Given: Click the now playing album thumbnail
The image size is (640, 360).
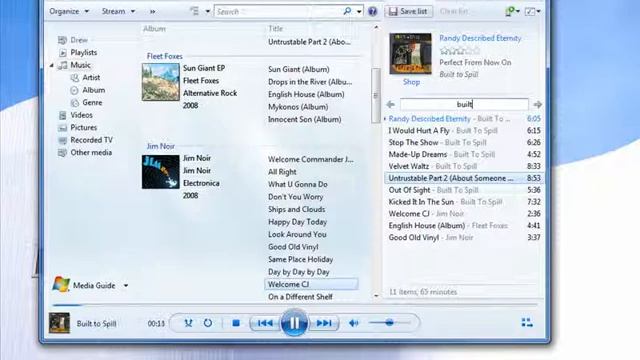Looking at the screenshot, I should pyautogui.click(x=59, y=323).
